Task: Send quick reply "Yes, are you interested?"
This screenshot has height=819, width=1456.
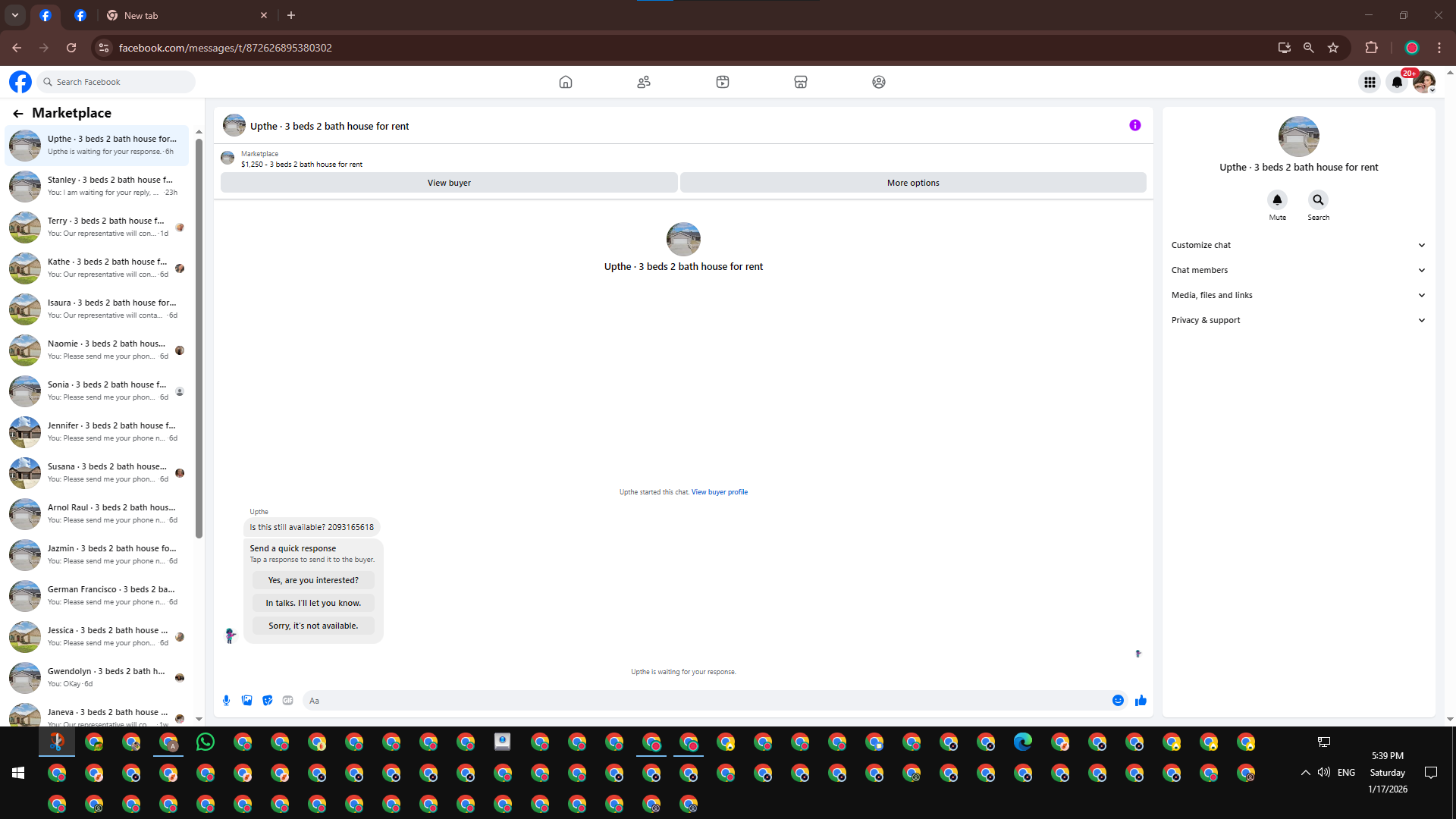Action: click(313, 580)
